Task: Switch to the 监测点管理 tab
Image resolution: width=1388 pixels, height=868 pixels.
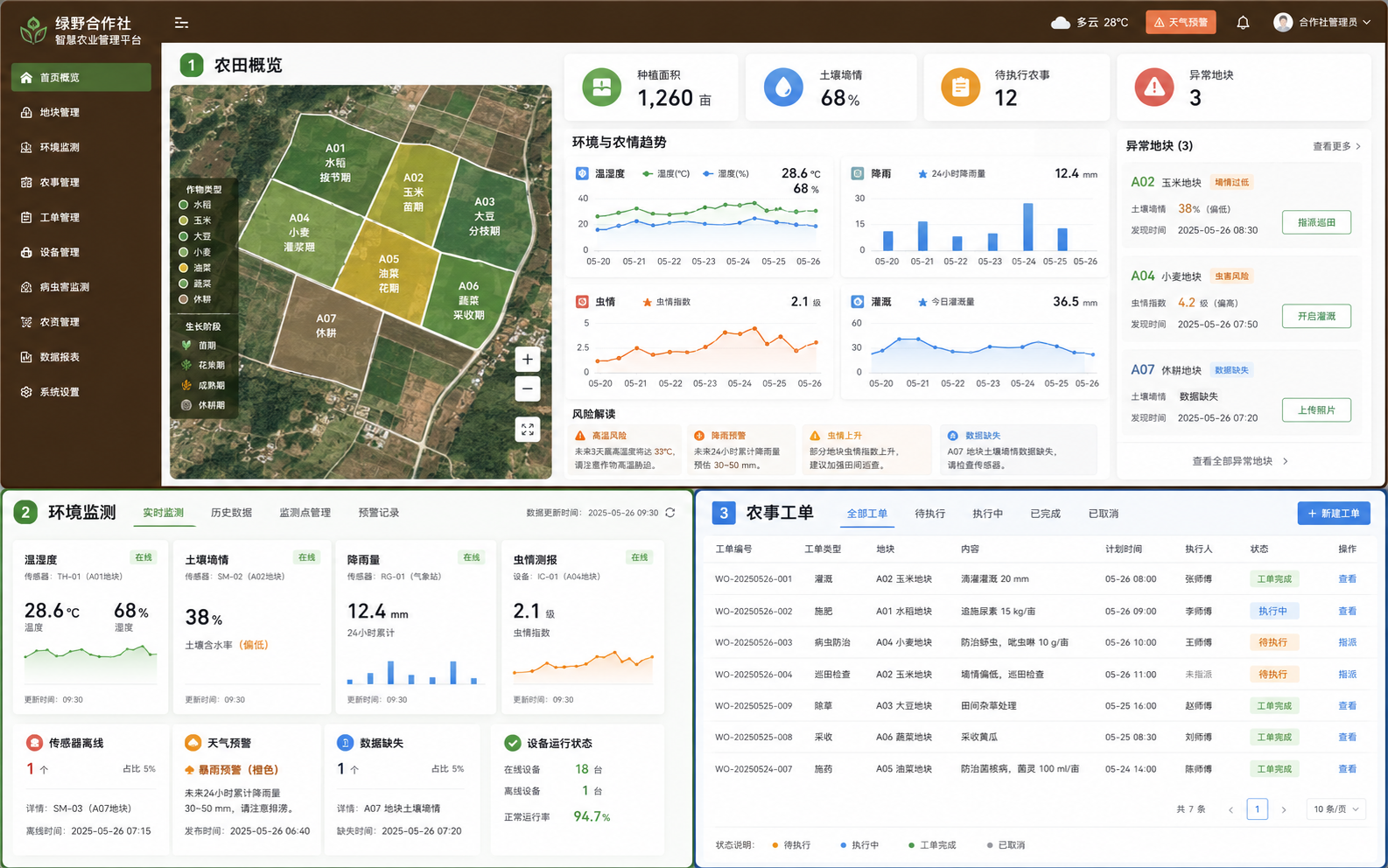Action: click(305, 513)
